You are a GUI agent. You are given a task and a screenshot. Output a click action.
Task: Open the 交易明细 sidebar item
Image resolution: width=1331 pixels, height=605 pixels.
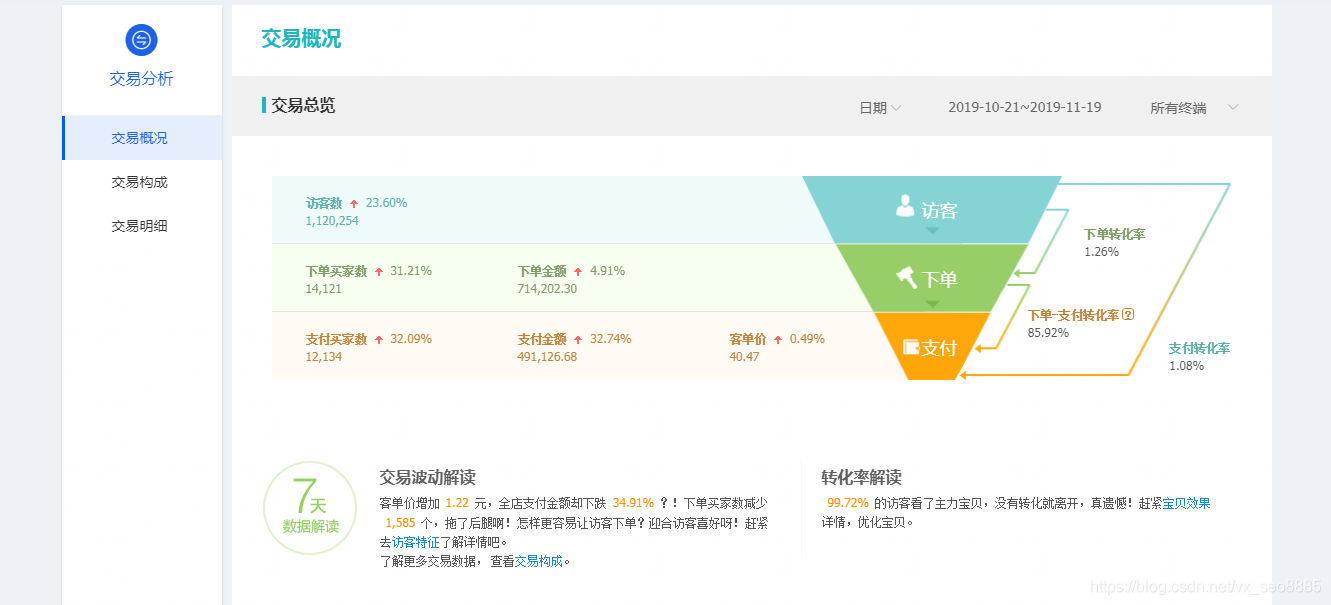coord(142,226)
